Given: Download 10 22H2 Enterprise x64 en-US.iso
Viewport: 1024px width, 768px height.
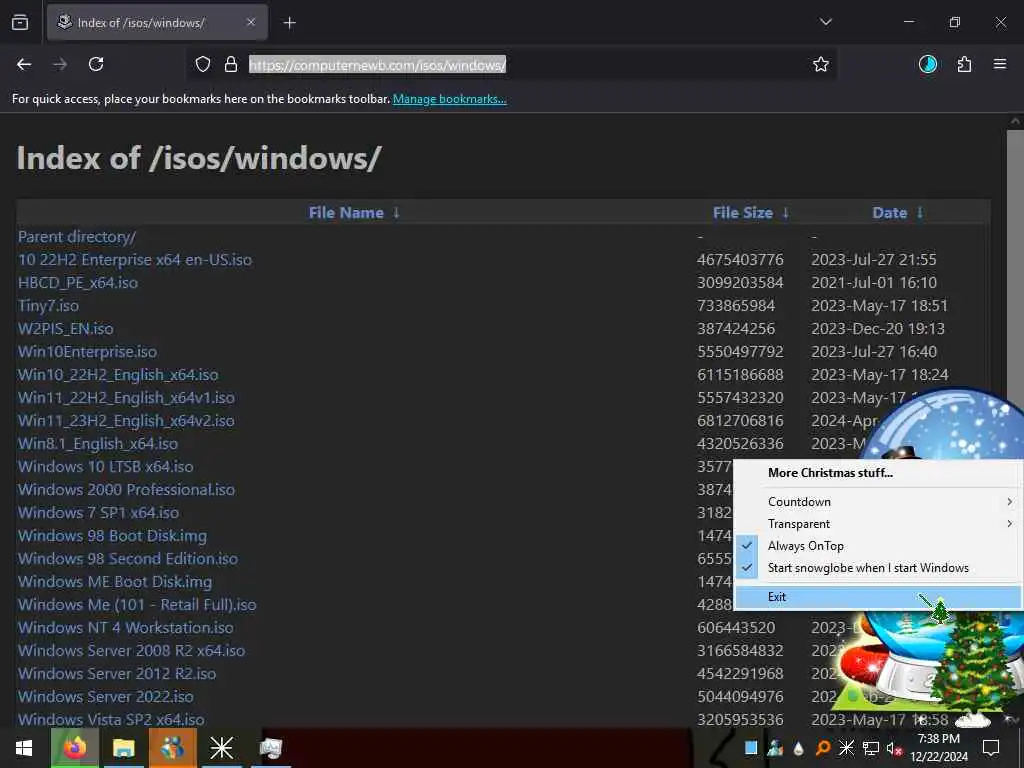Looking at the screenshot, I should point(135,259).
